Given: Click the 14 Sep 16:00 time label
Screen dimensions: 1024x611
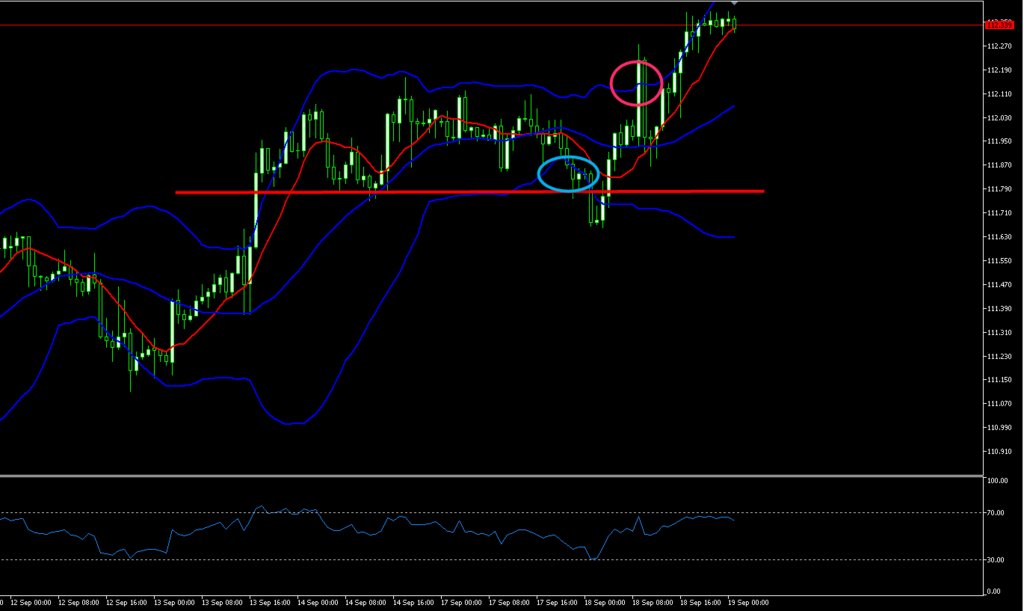Looking at the screenshot, I should coord(413,603).
